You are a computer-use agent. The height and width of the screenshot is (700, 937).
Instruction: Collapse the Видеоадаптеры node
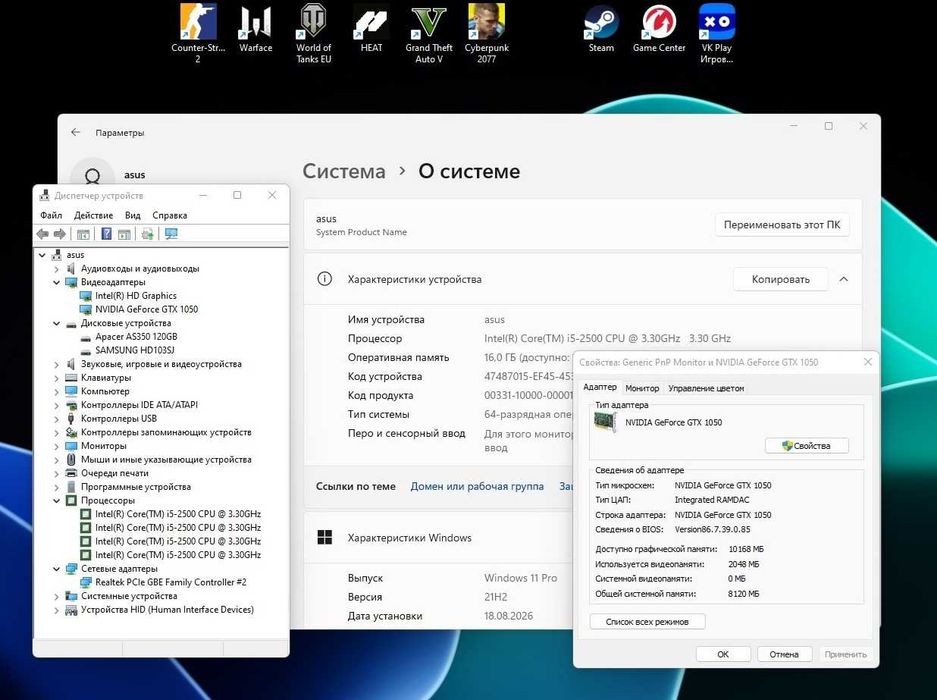tap(57, 282)
